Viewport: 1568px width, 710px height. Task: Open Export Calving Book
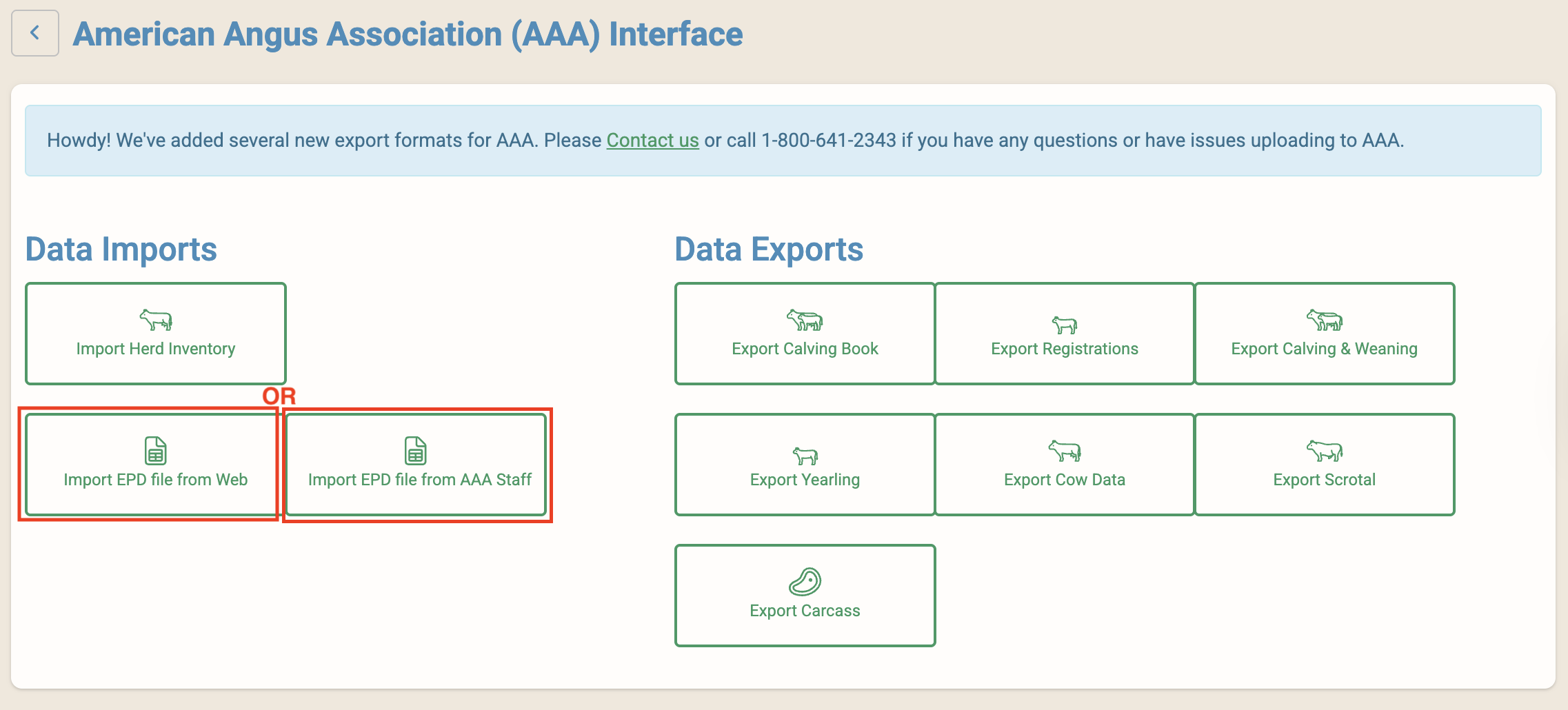coord(805,334)
